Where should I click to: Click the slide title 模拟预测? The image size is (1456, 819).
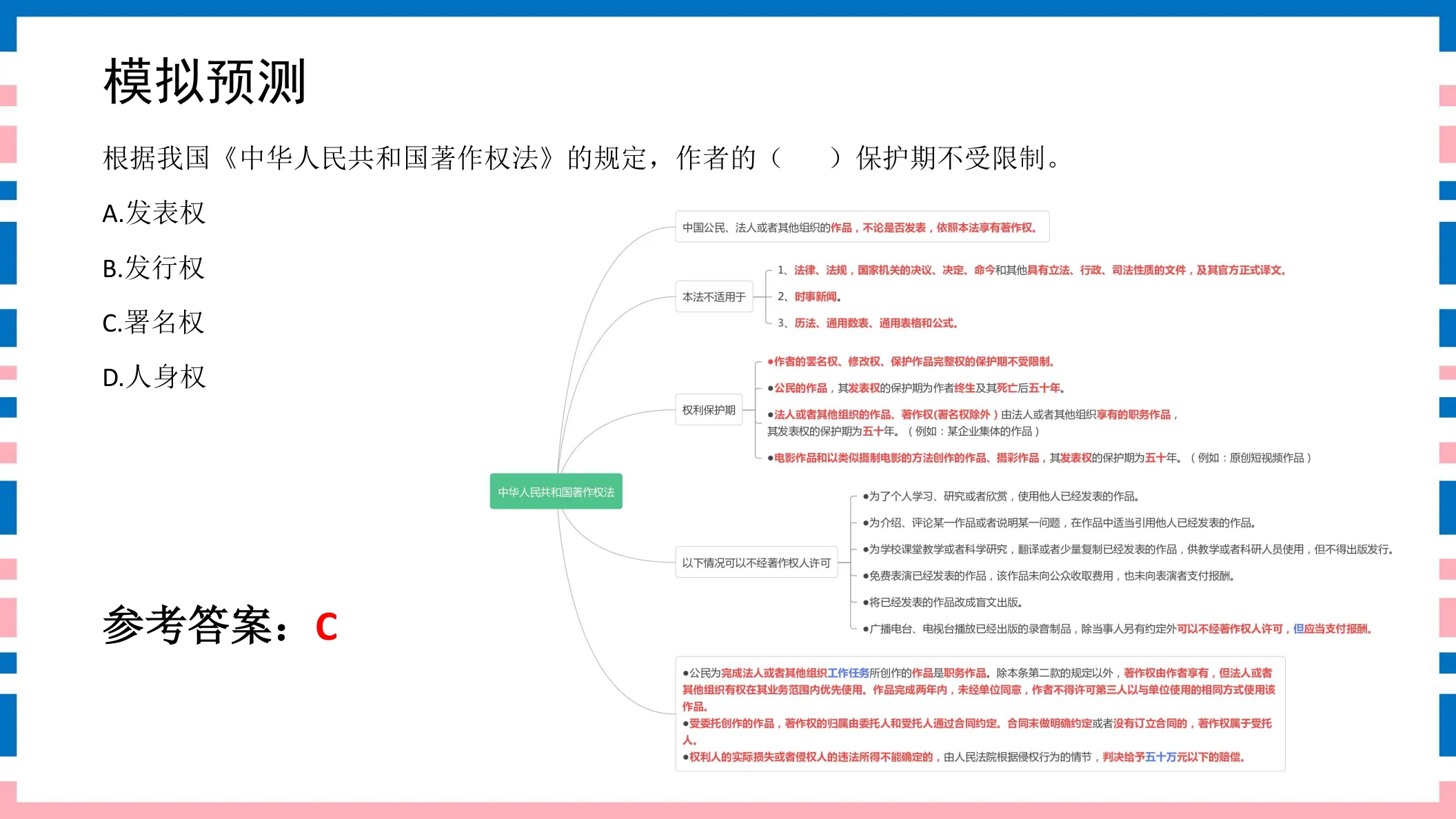[x=205, y=81]
